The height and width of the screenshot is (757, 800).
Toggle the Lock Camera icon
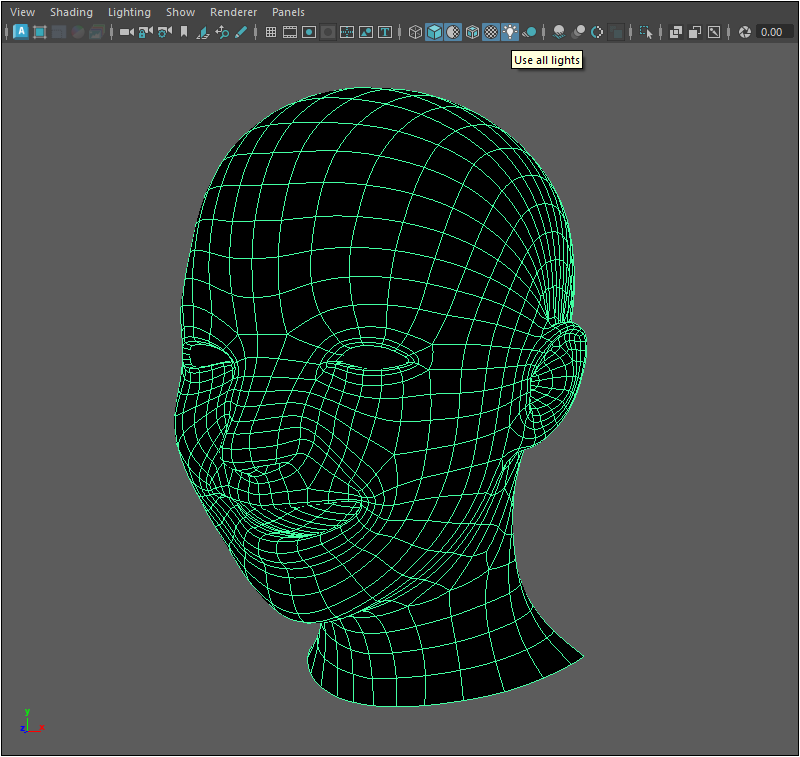click(x=145, y=32)
